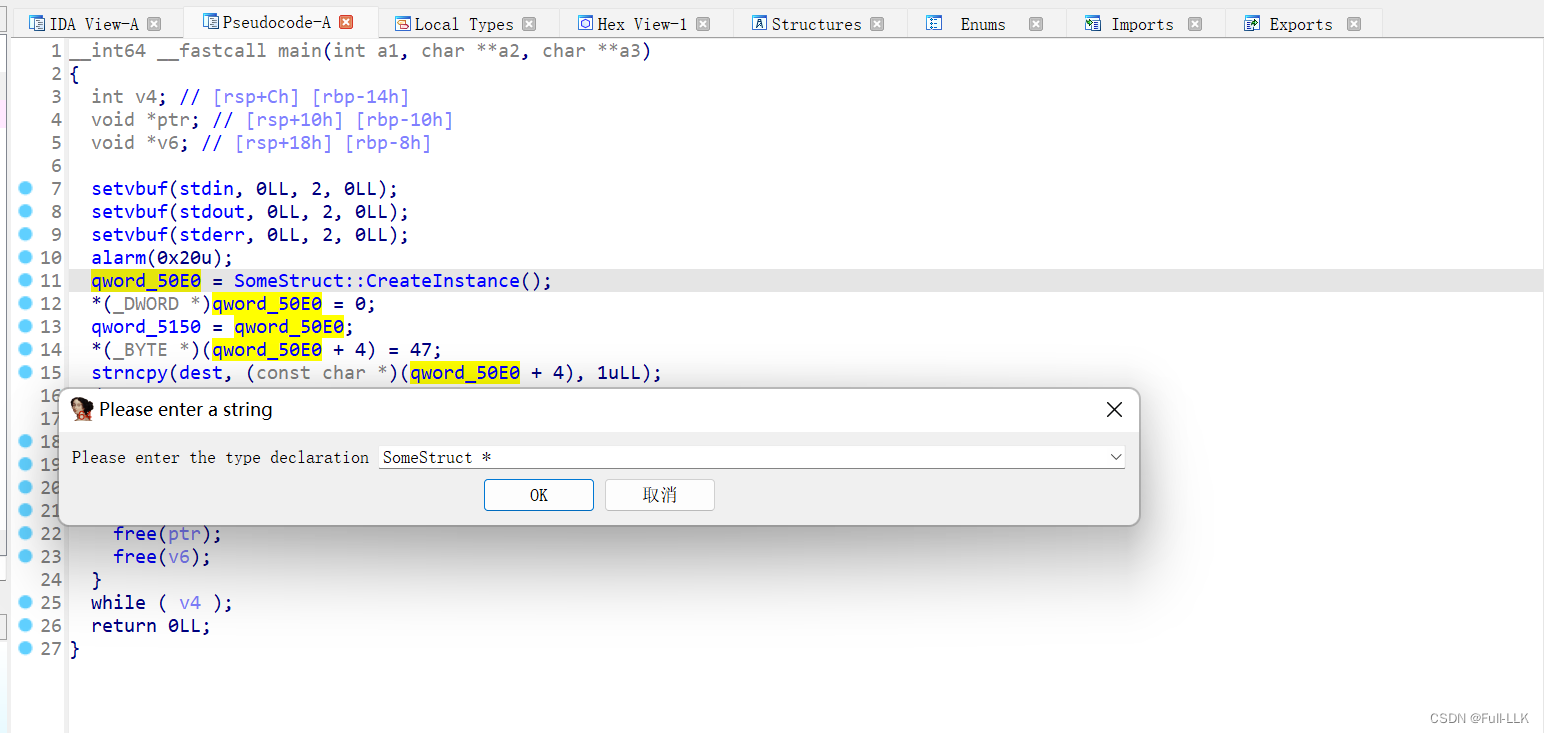
Task: Click the Enums tab icon
Action: click(x=934, y=24)
